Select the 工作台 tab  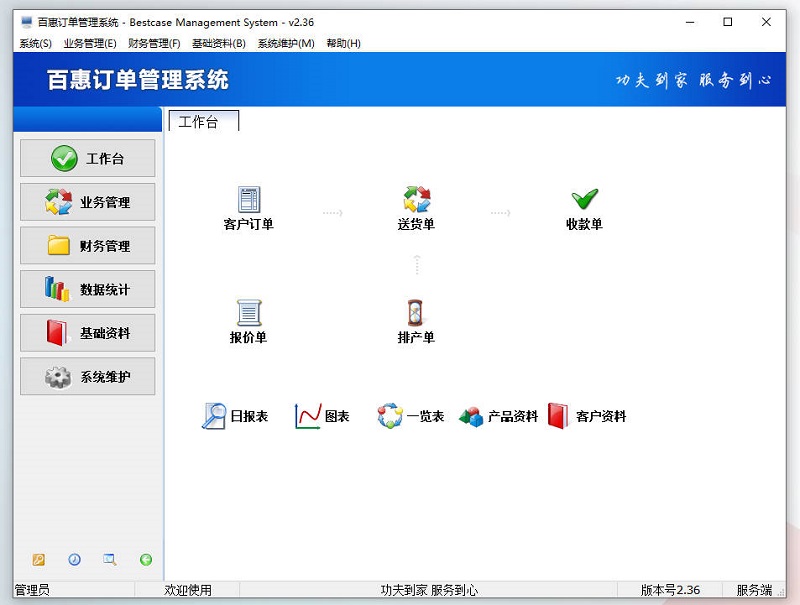(204, 122)
